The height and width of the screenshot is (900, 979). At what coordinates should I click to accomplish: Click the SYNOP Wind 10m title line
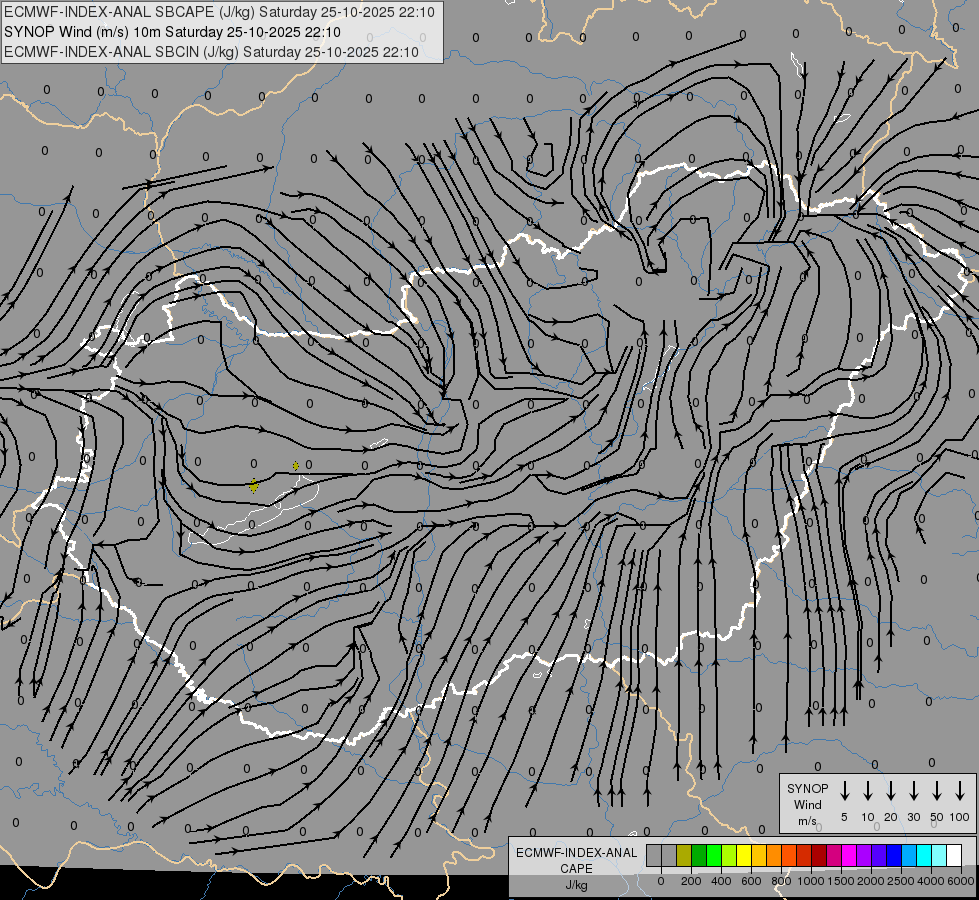tap(172, 32)
